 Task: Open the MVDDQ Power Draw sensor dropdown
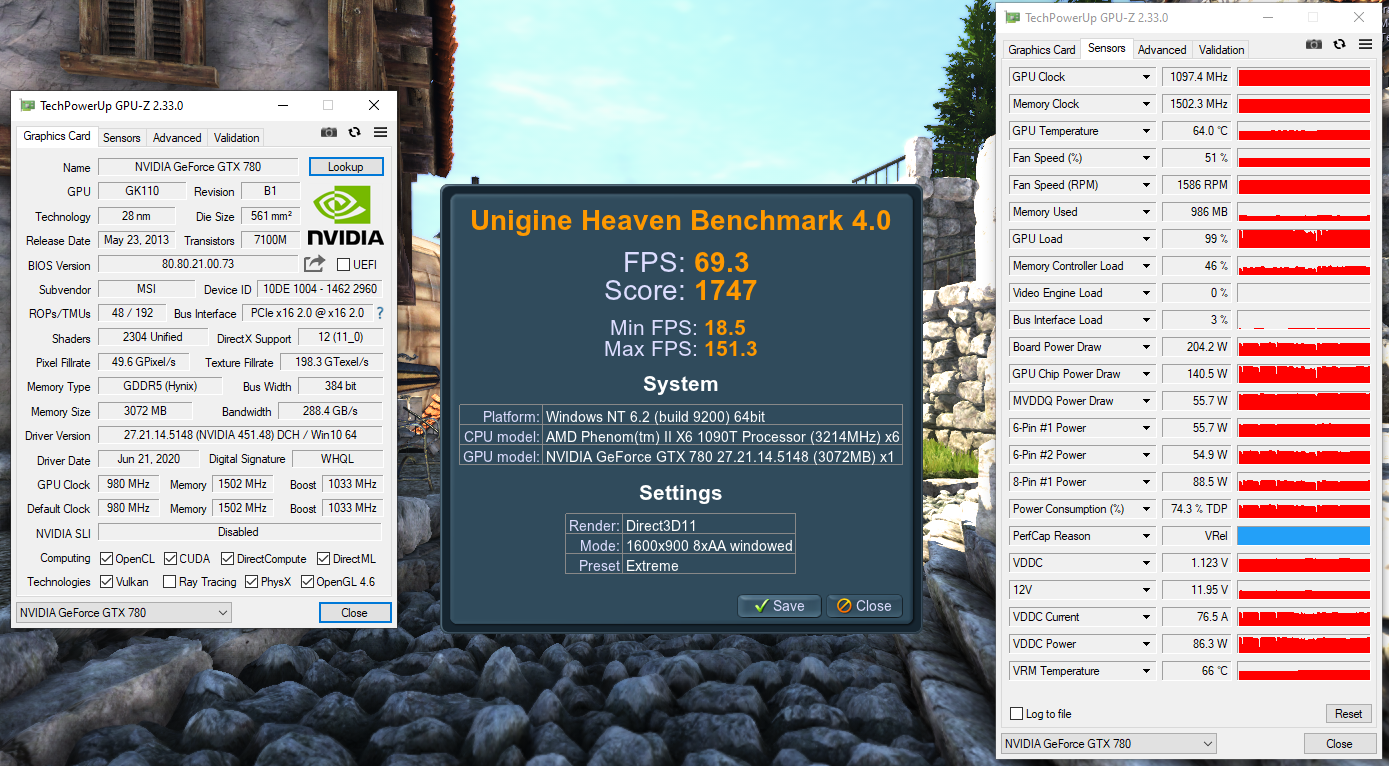[x=1146, y=401]
